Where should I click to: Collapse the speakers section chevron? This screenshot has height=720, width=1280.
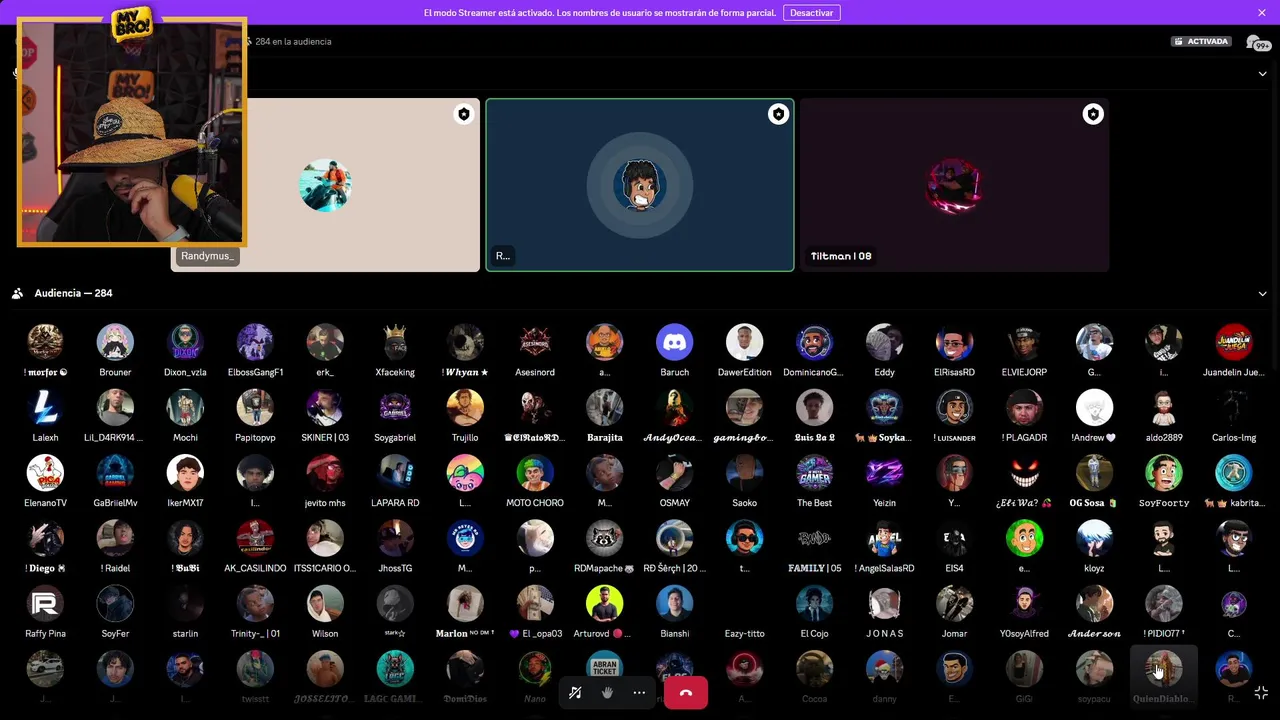click(x=1262, y=73)
